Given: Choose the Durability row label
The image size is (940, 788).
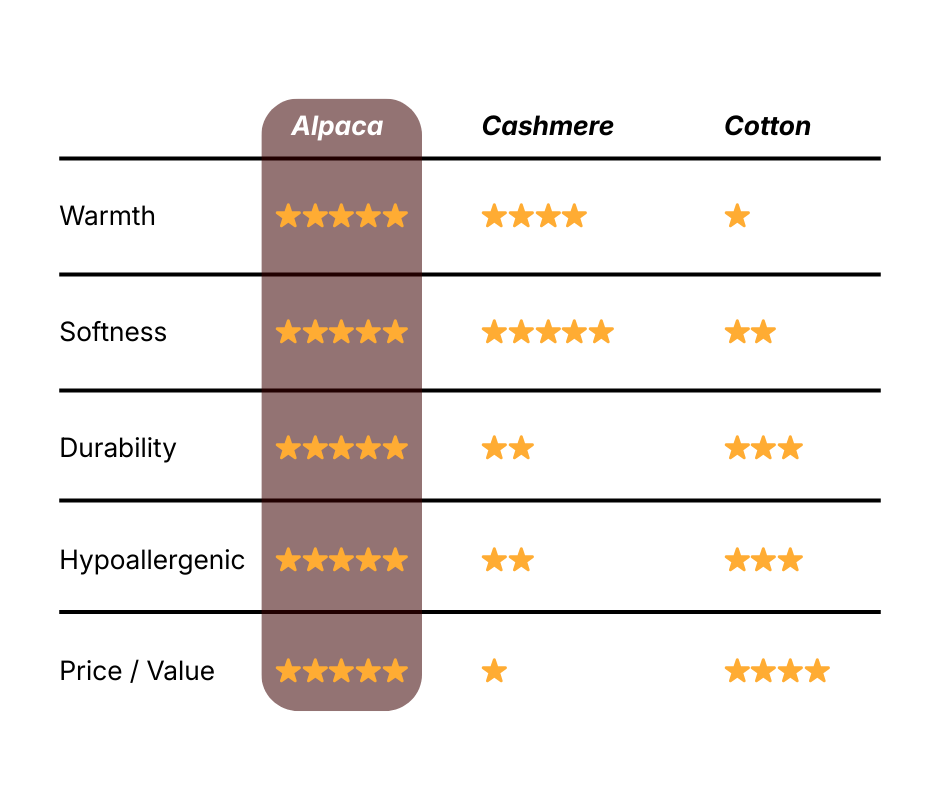Looking at the screenshot, I should coord(118,447).
